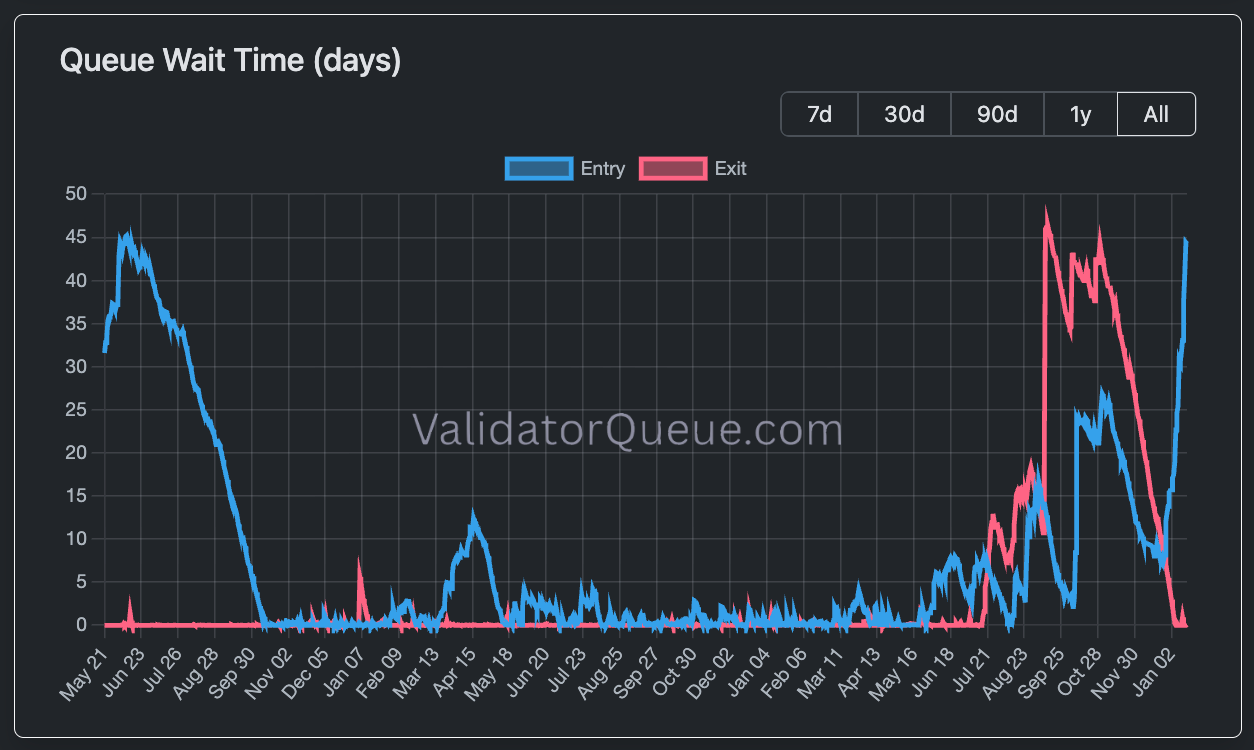
Task: Select the 90d range option
Action: coord(996,114)
